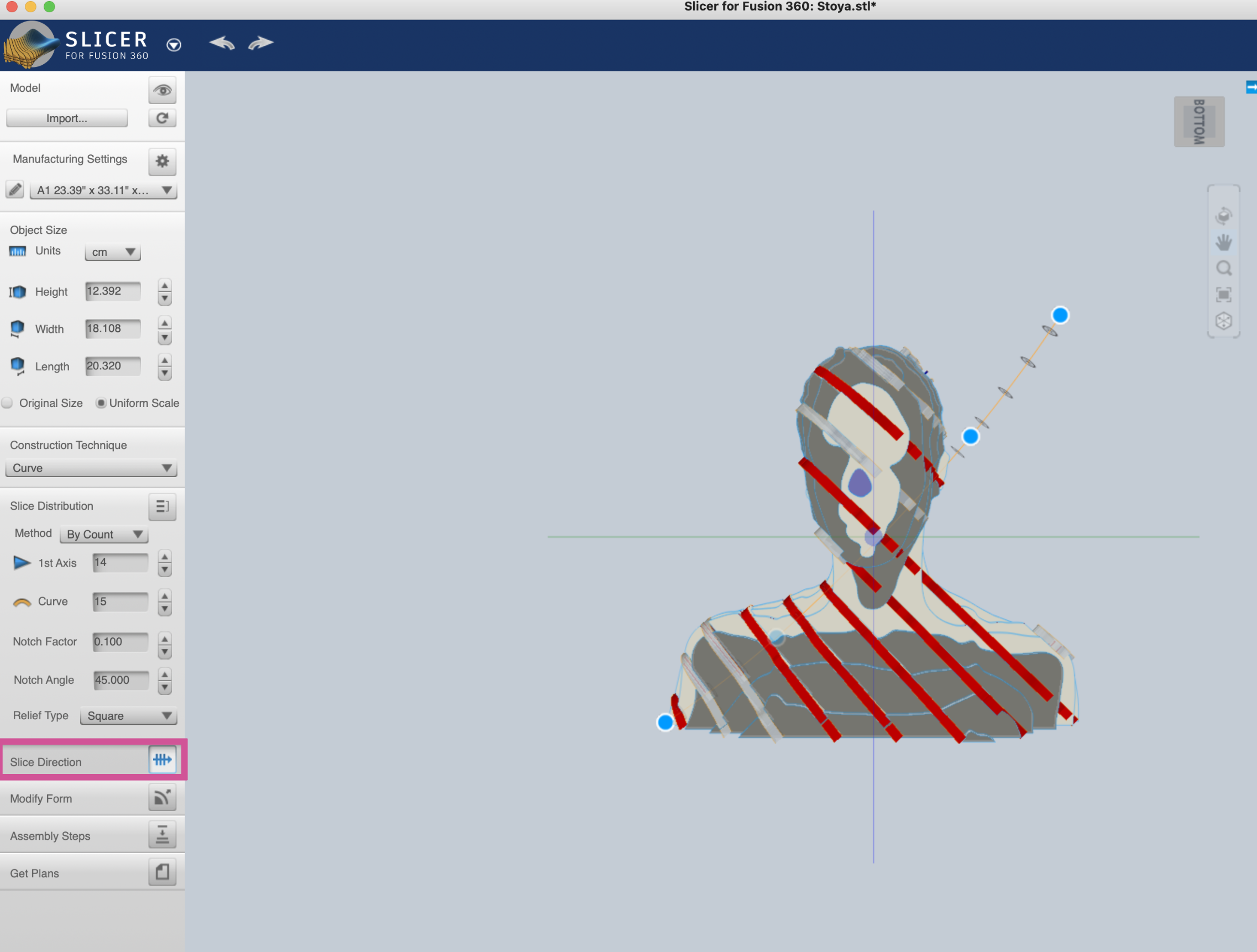Image resolution: width=1257 pixels, height=952 pixels.
Task: Click the 1st Axis count field
Action: coord(121,563)
